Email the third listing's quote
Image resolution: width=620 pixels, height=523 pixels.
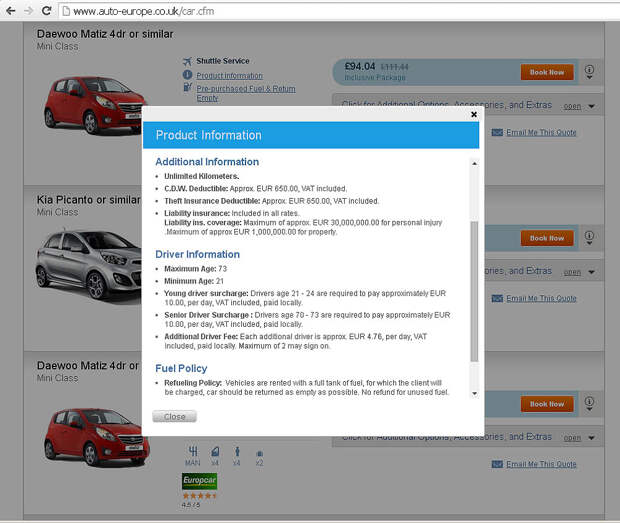pos(541,464)
